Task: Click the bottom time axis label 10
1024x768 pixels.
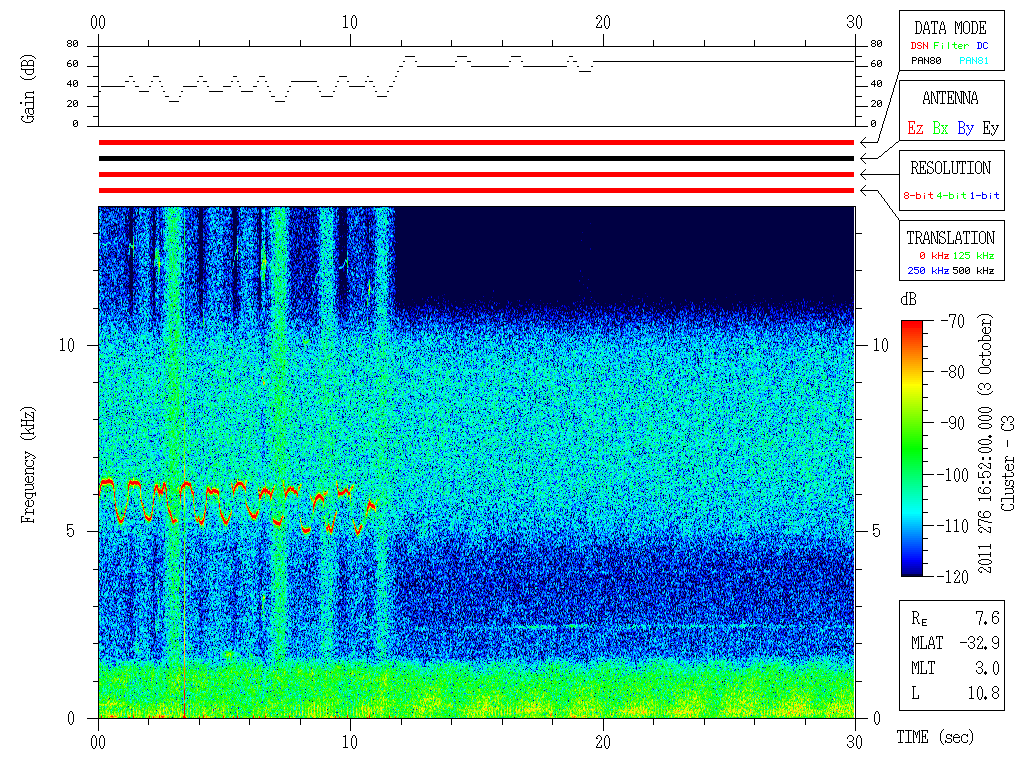Action: pos(350,742)
